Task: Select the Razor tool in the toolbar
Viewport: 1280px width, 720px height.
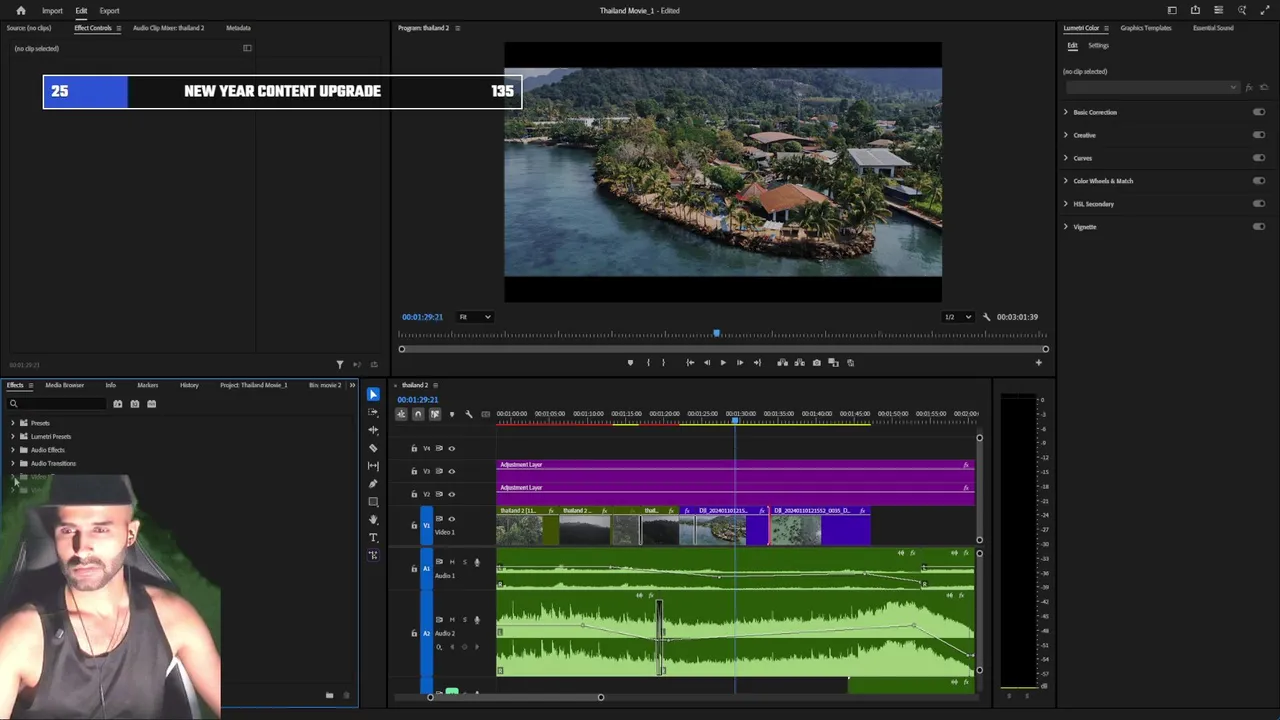Action: tap(373, 448)
